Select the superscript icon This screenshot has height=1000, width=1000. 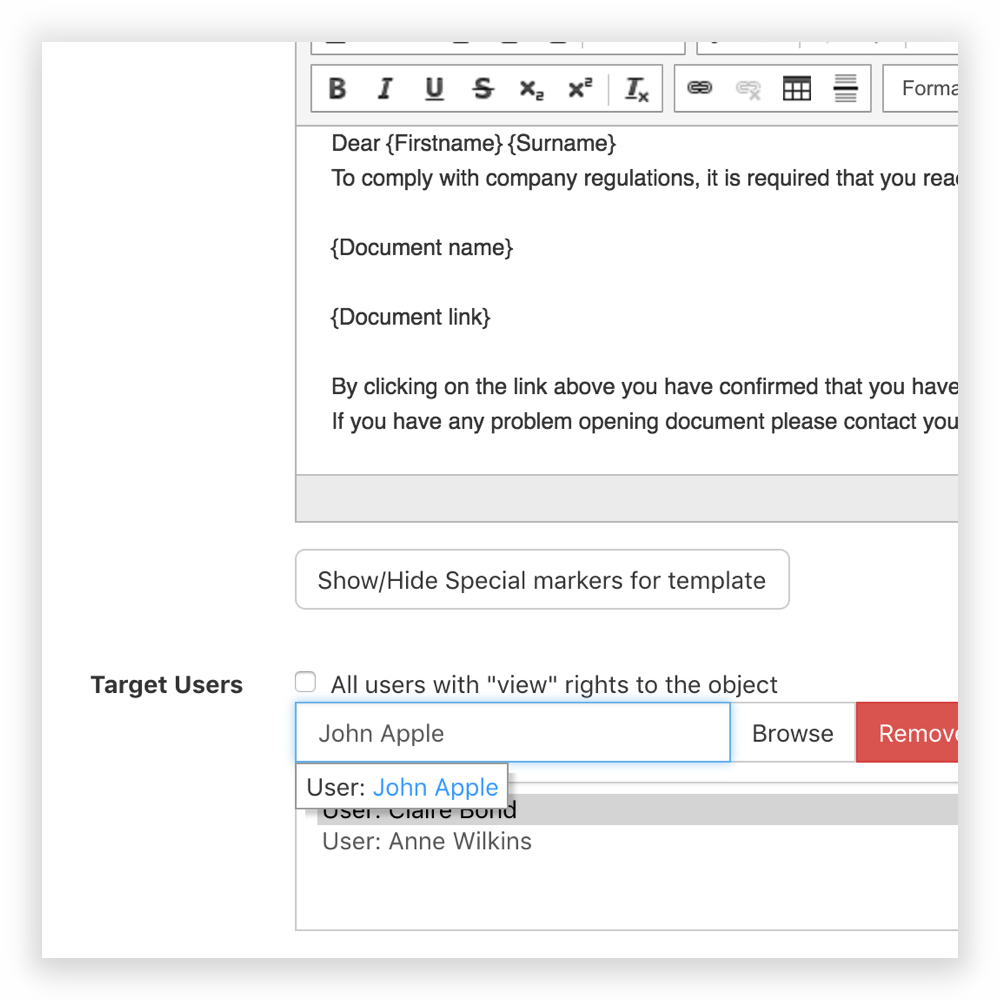[x=578, y=89]
